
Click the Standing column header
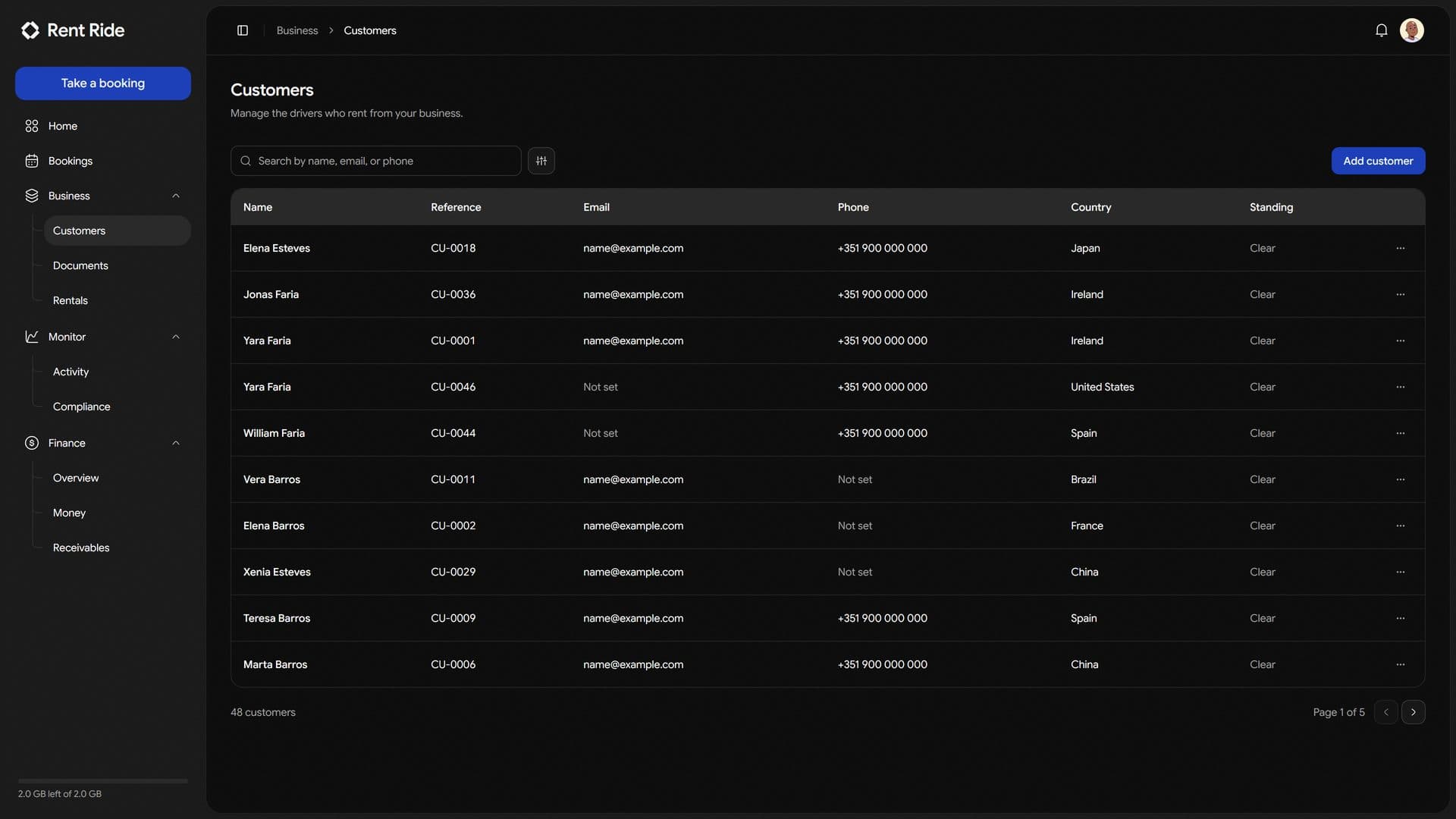tap(1271, 207)
